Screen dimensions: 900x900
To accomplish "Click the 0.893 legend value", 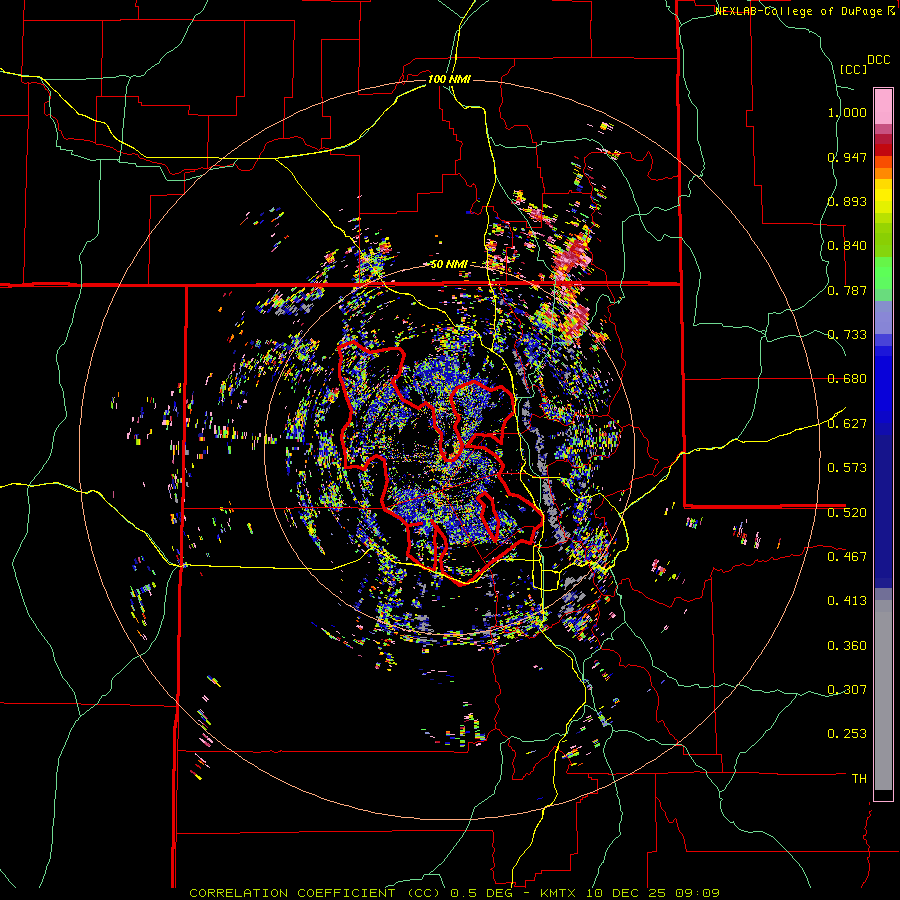I will (847, 201).
